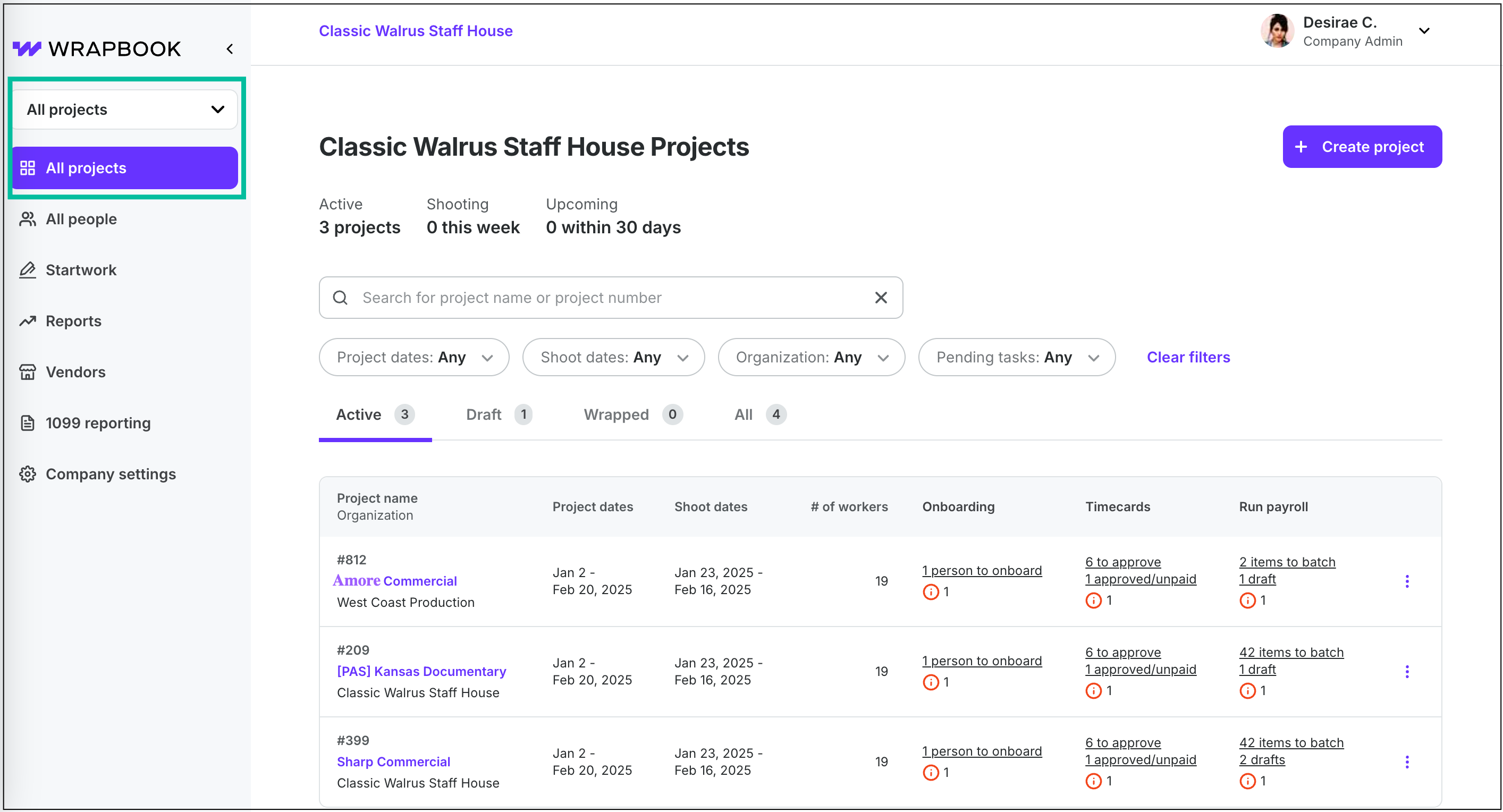Click '2 items to batch' for Amore Commercial
The height and width of the screenshot is (812, 1503).
click(x=1287, y=562)
